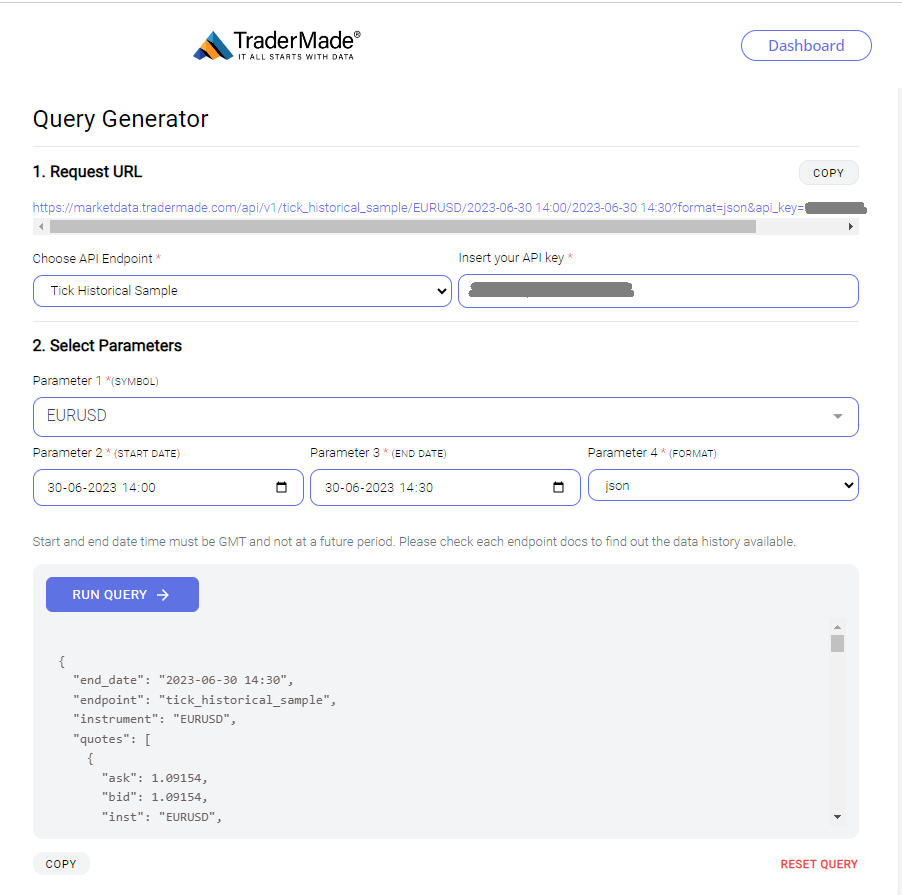Click the right arrow of URL scrollbar
The image size is (902, 895).
850,227
